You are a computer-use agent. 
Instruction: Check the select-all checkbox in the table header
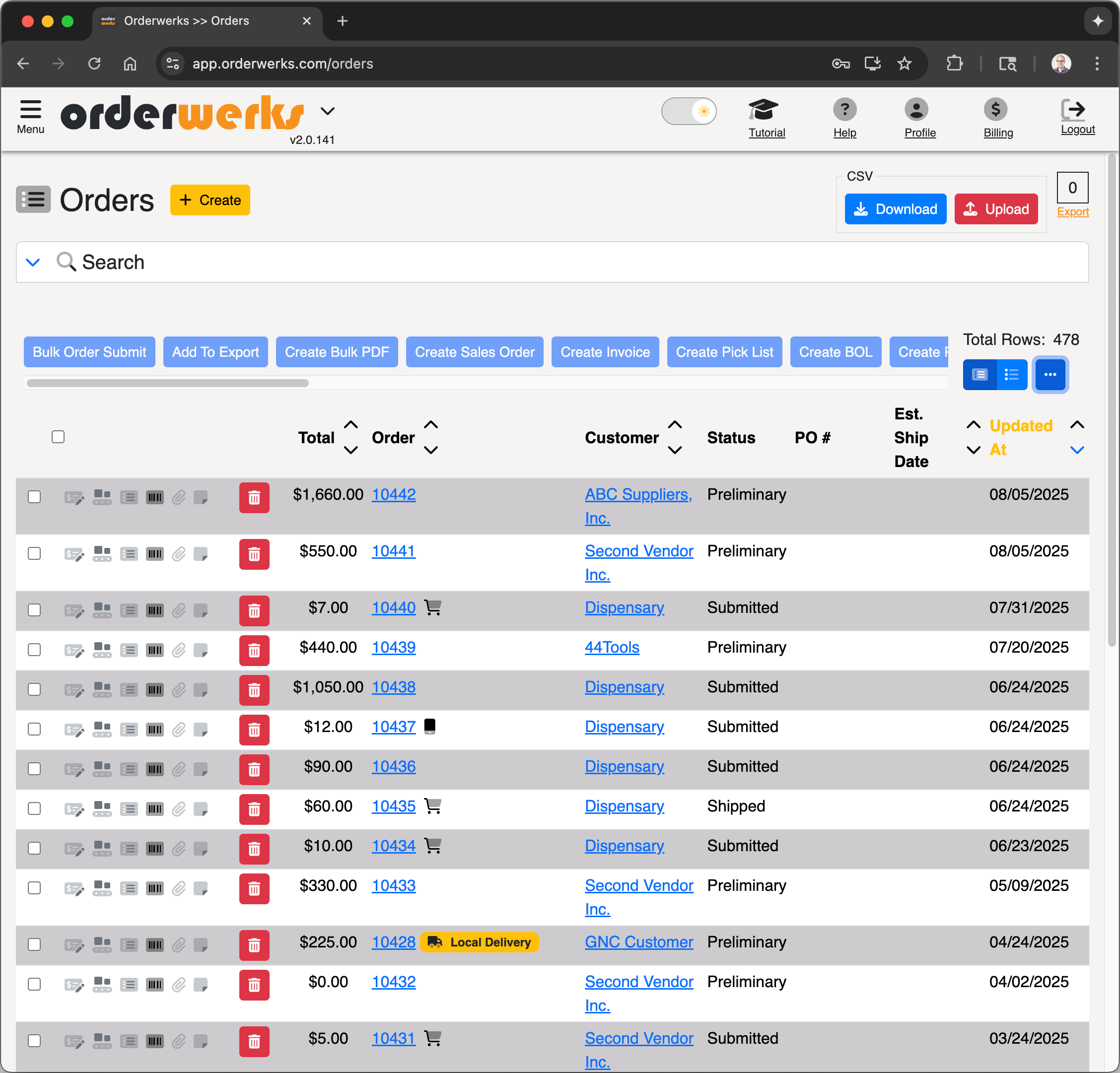[58, 437]
